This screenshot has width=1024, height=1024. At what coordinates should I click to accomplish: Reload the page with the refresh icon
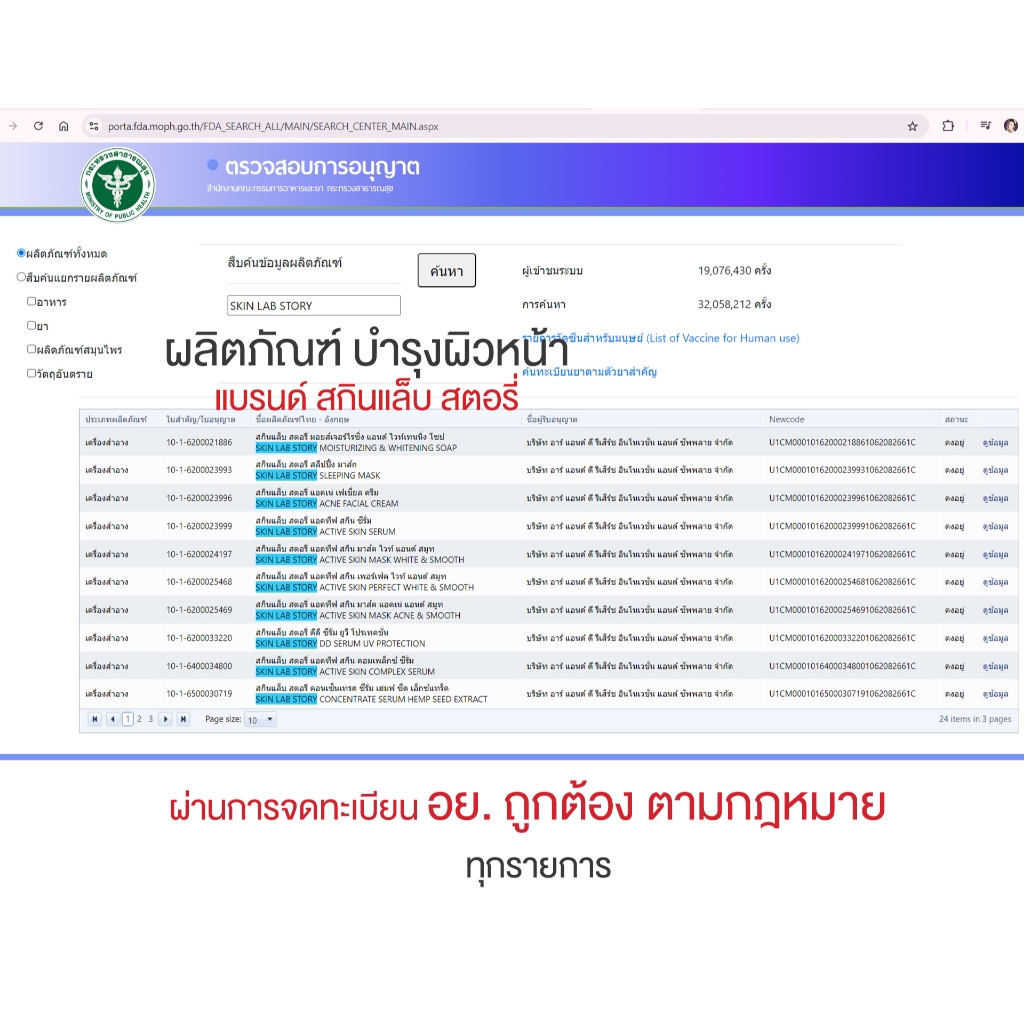39,126
